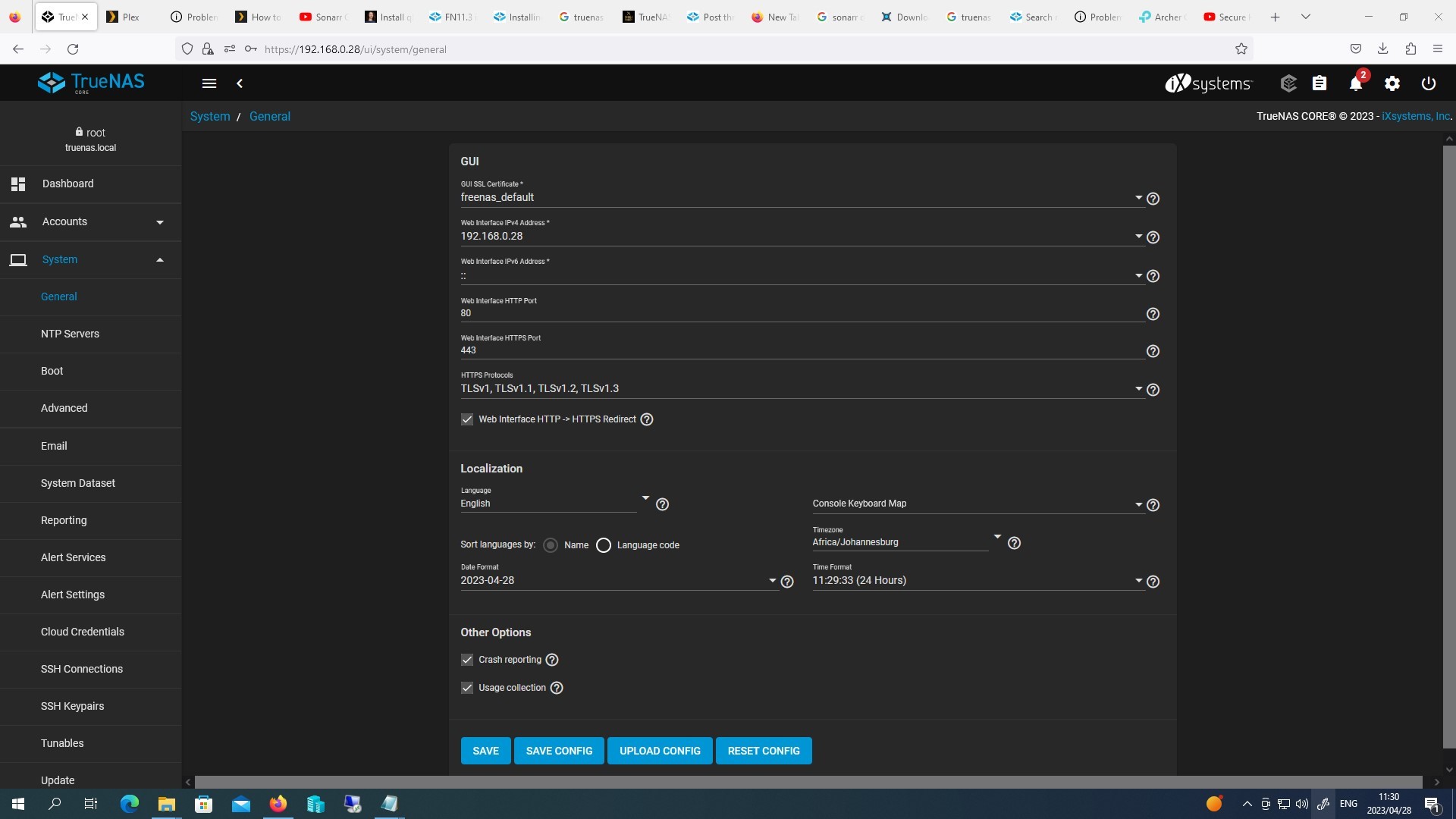Show help for Console Keyboard Map
The image size is (1456, 819).
coord(1153,505)
